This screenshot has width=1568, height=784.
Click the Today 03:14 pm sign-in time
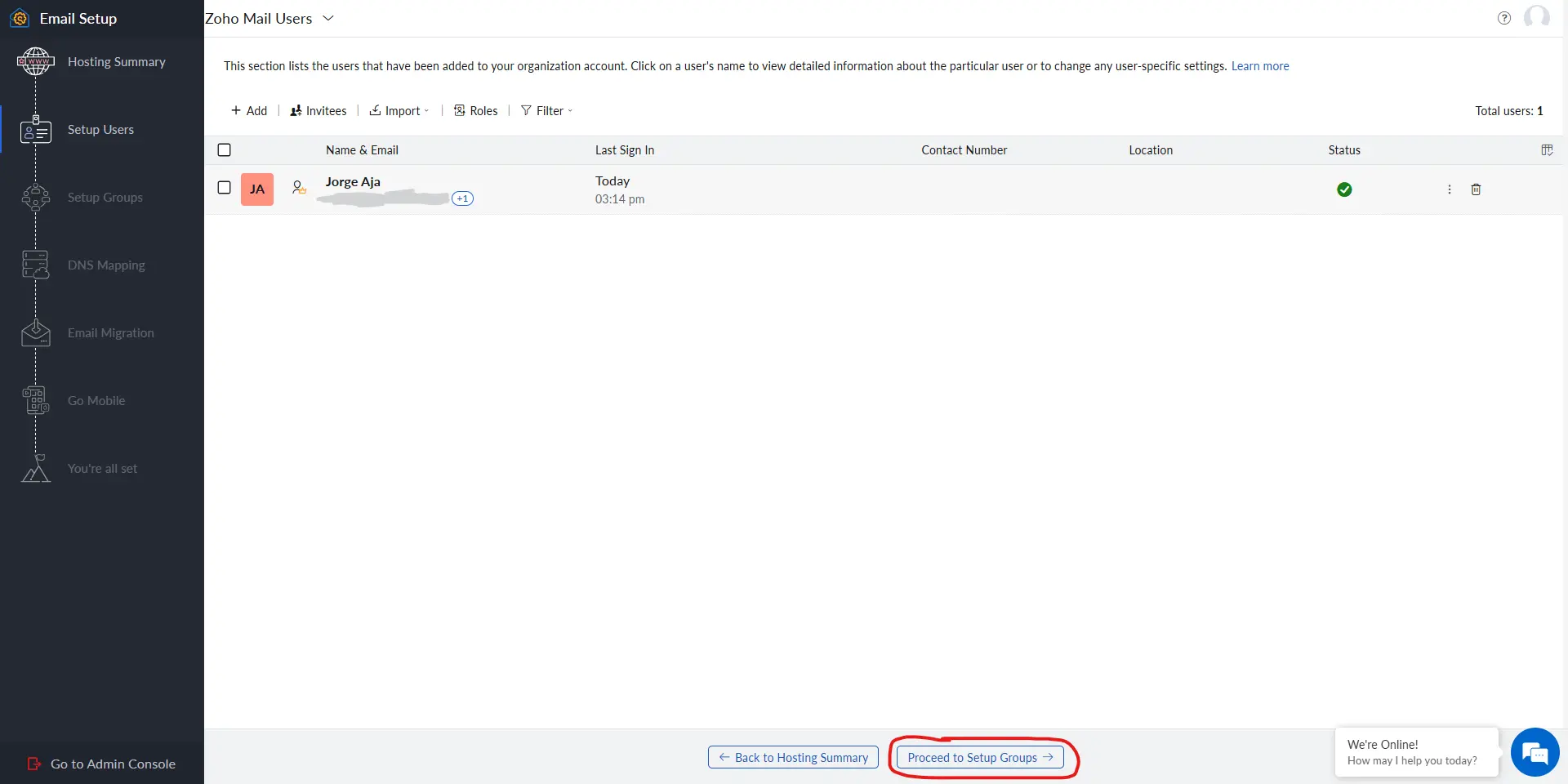click(620, 190)
